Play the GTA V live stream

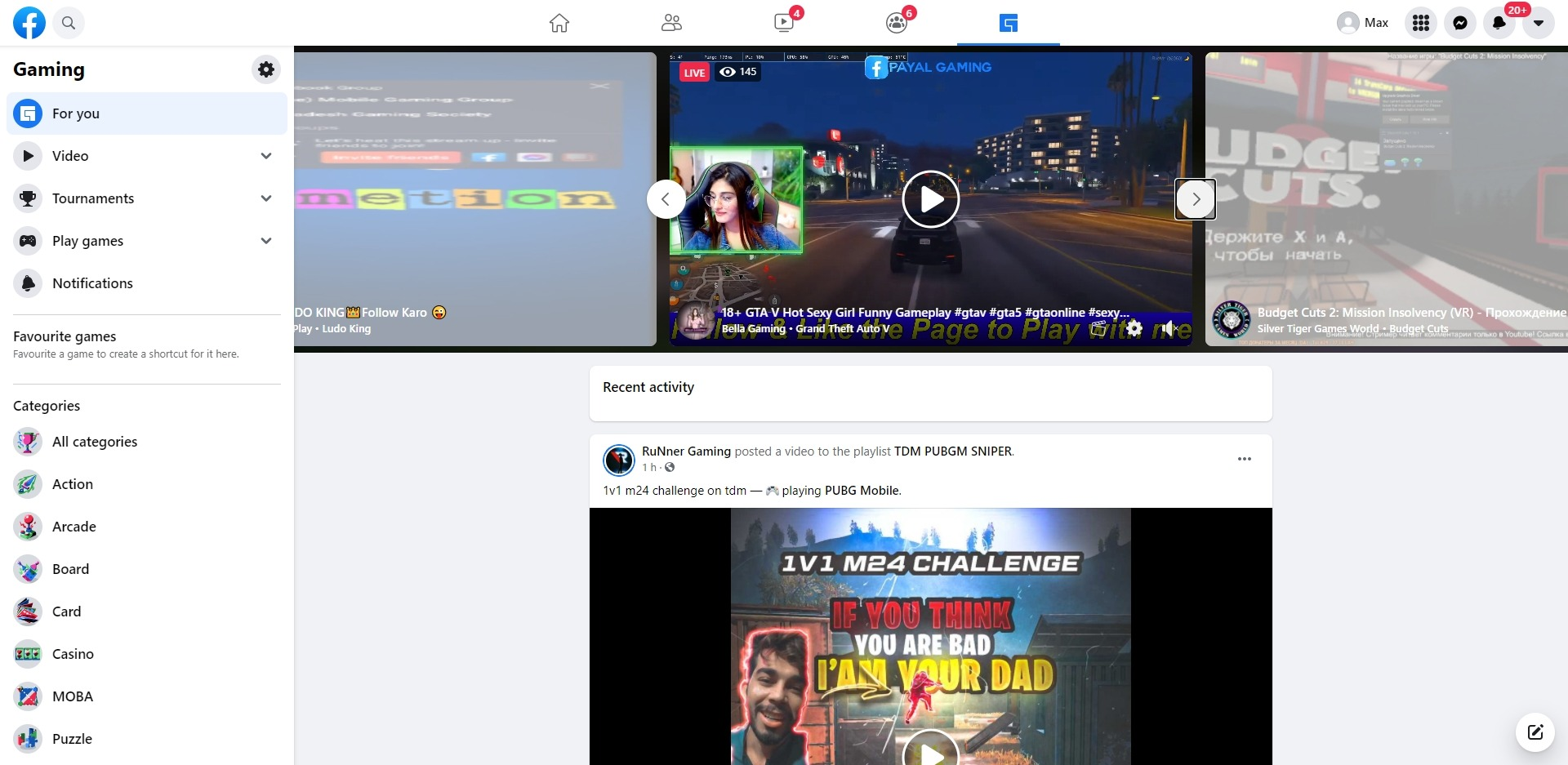(x=931, y=199)
